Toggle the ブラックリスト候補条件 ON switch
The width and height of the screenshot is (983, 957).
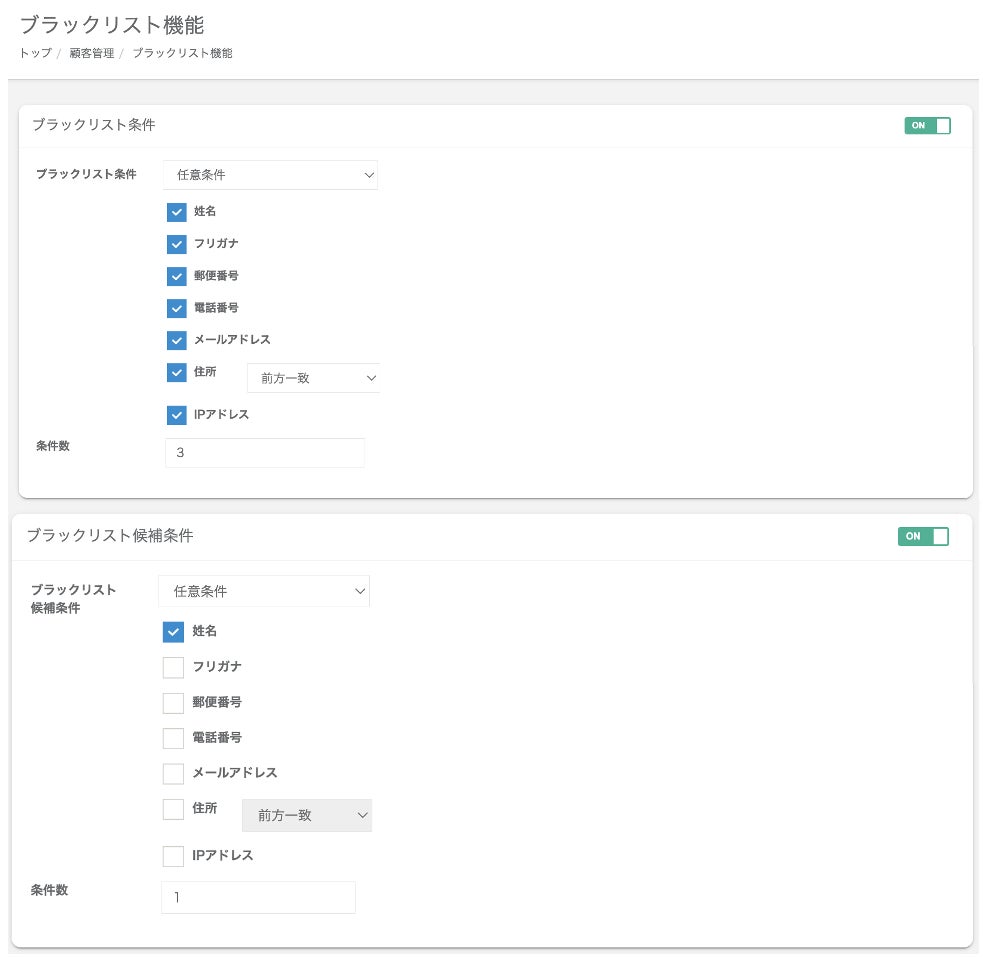click(923, 537)
